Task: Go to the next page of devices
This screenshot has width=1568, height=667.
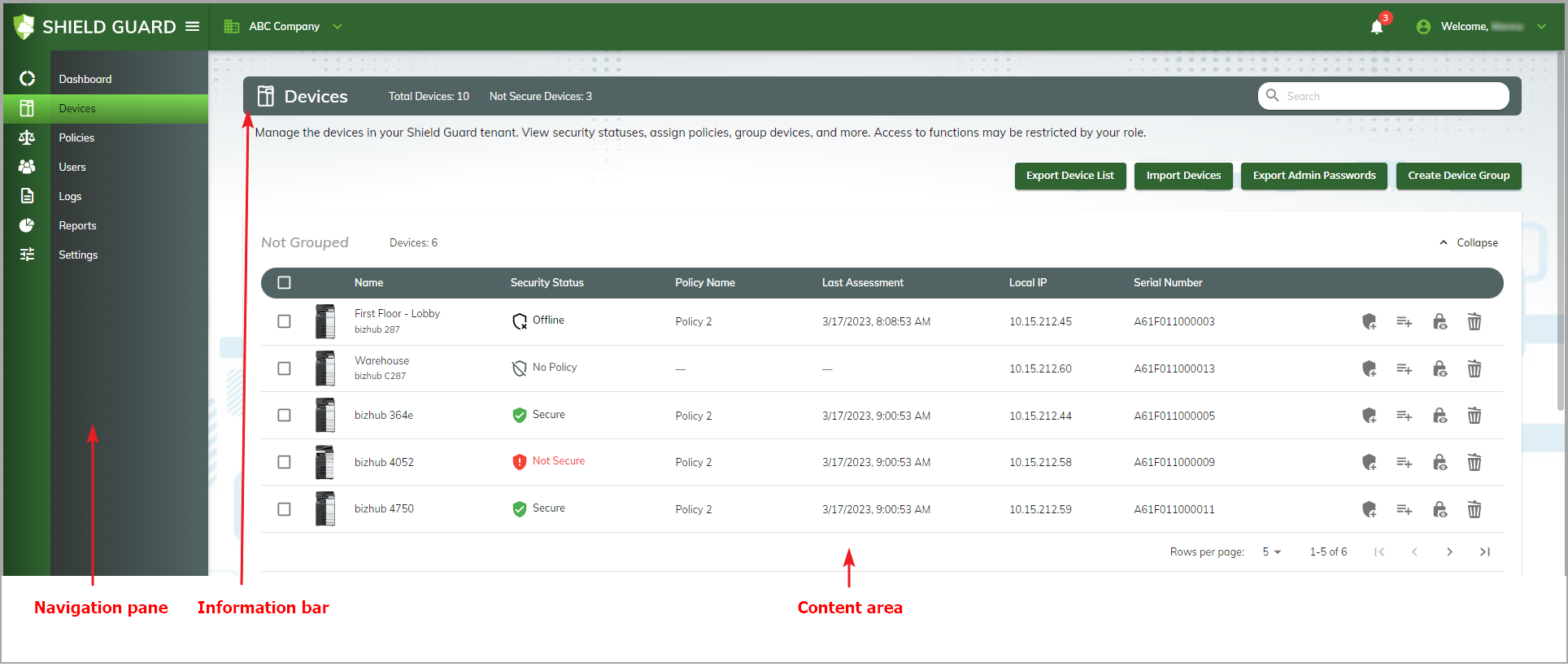Action: 1449,552
